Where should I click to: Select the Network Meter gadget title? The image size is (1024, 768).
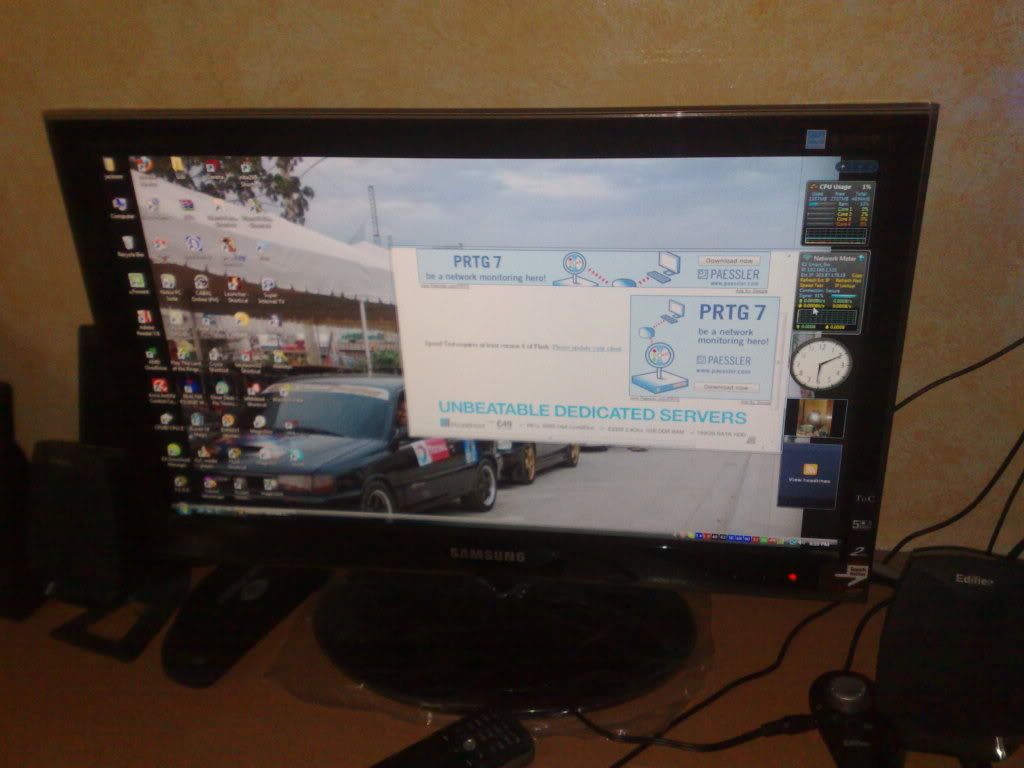tap(835, 258)
